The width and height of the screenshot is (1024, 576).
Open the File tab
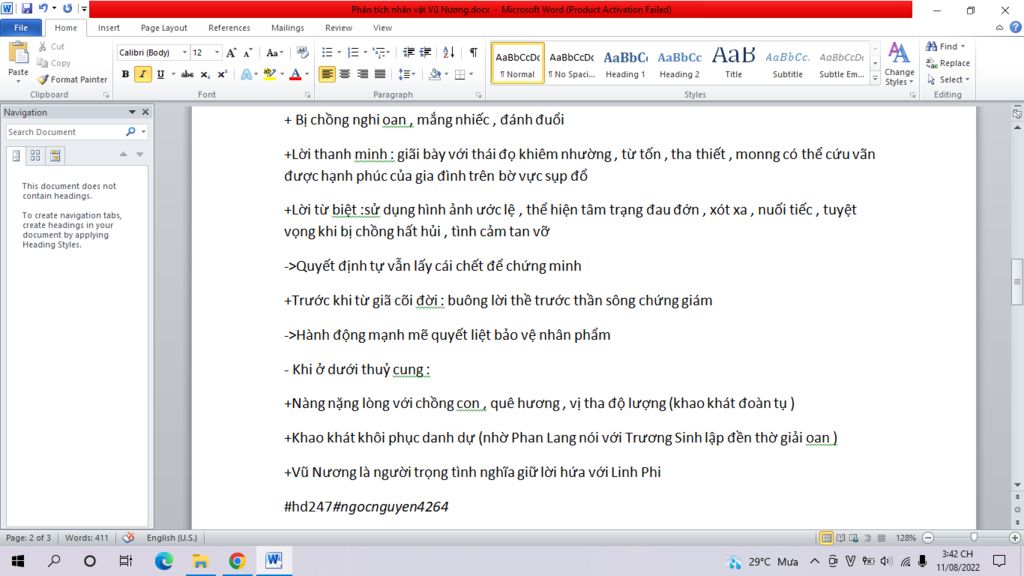21,27
